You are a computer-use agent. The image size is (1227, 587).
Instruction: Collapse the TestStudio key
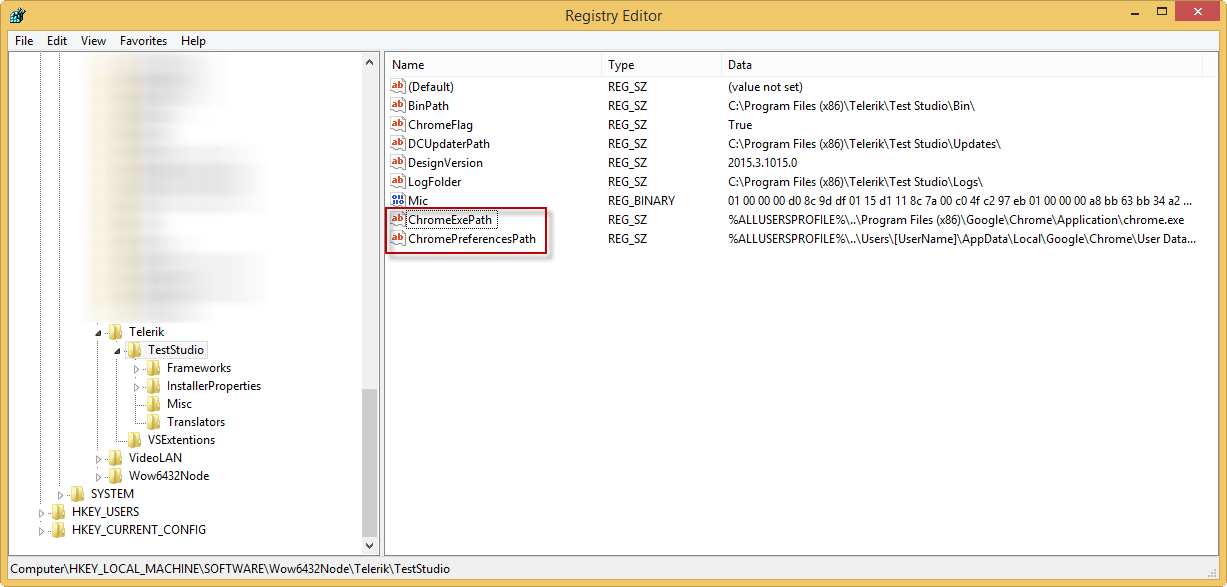click(118, 350)
